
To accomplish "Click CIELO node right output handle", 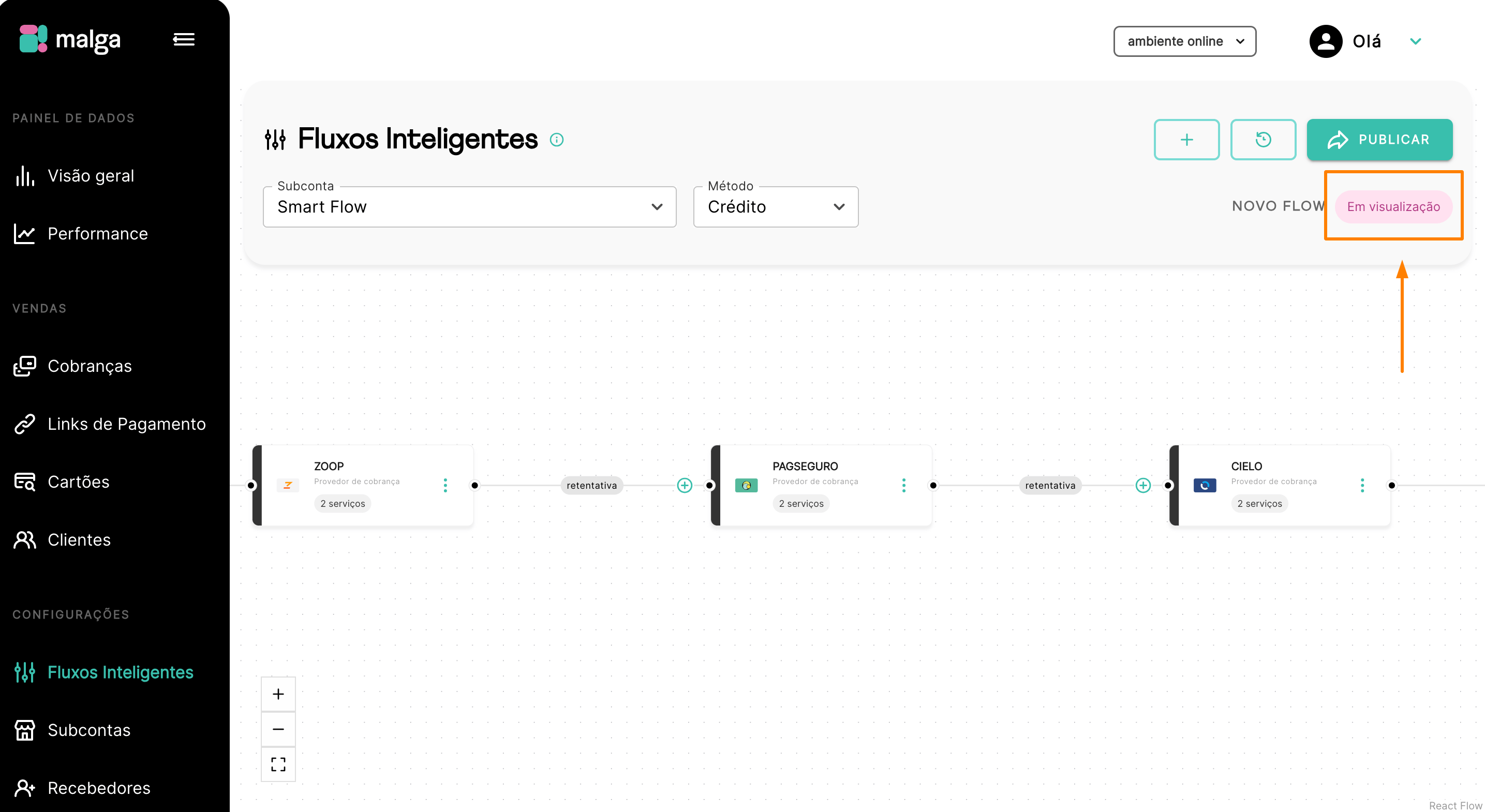I will (1392, 485).
